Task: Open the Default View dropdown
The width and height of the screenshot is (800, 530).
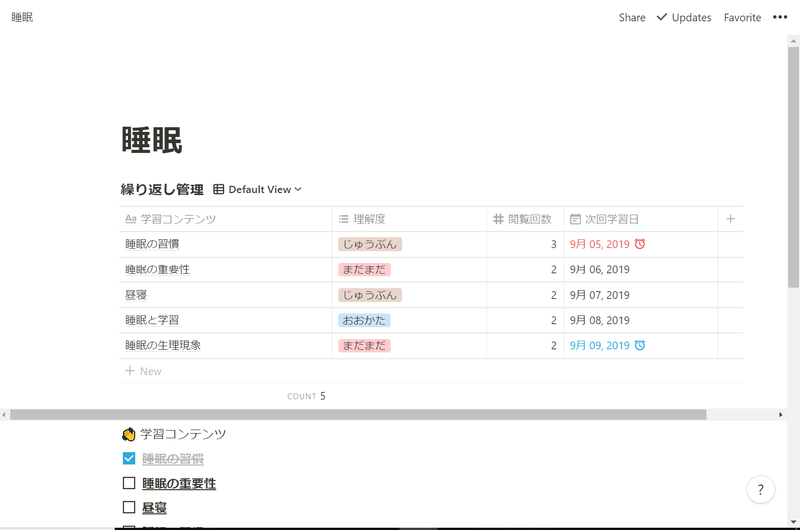Action: click(264, 189)
